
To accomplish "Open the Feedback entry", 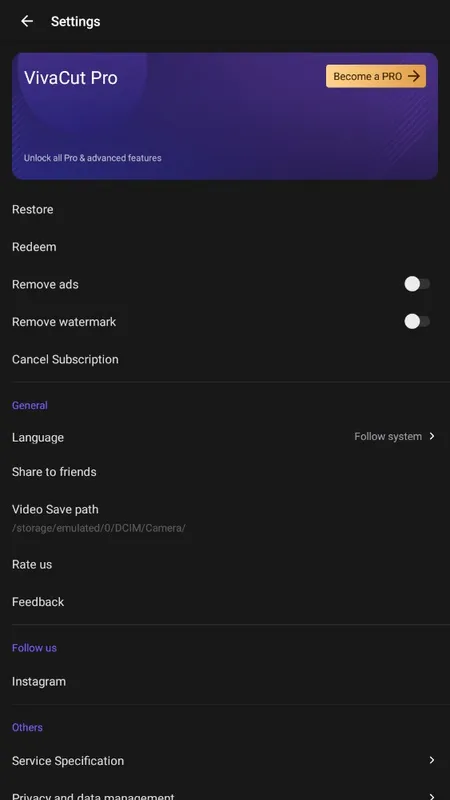I will click(x=225, y=602).
